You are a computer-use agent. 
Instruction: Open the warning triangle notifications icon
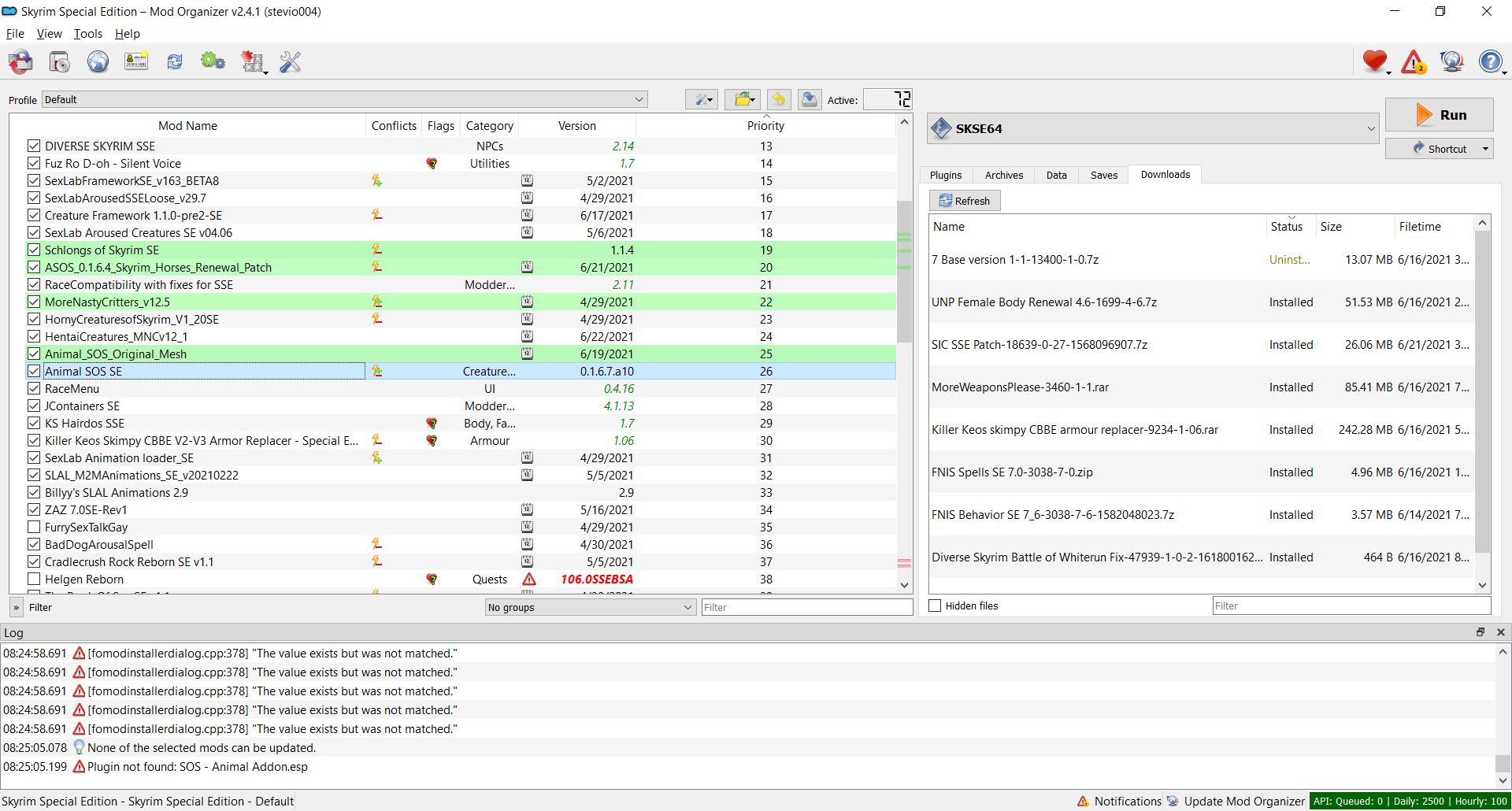click(1414, 61)
